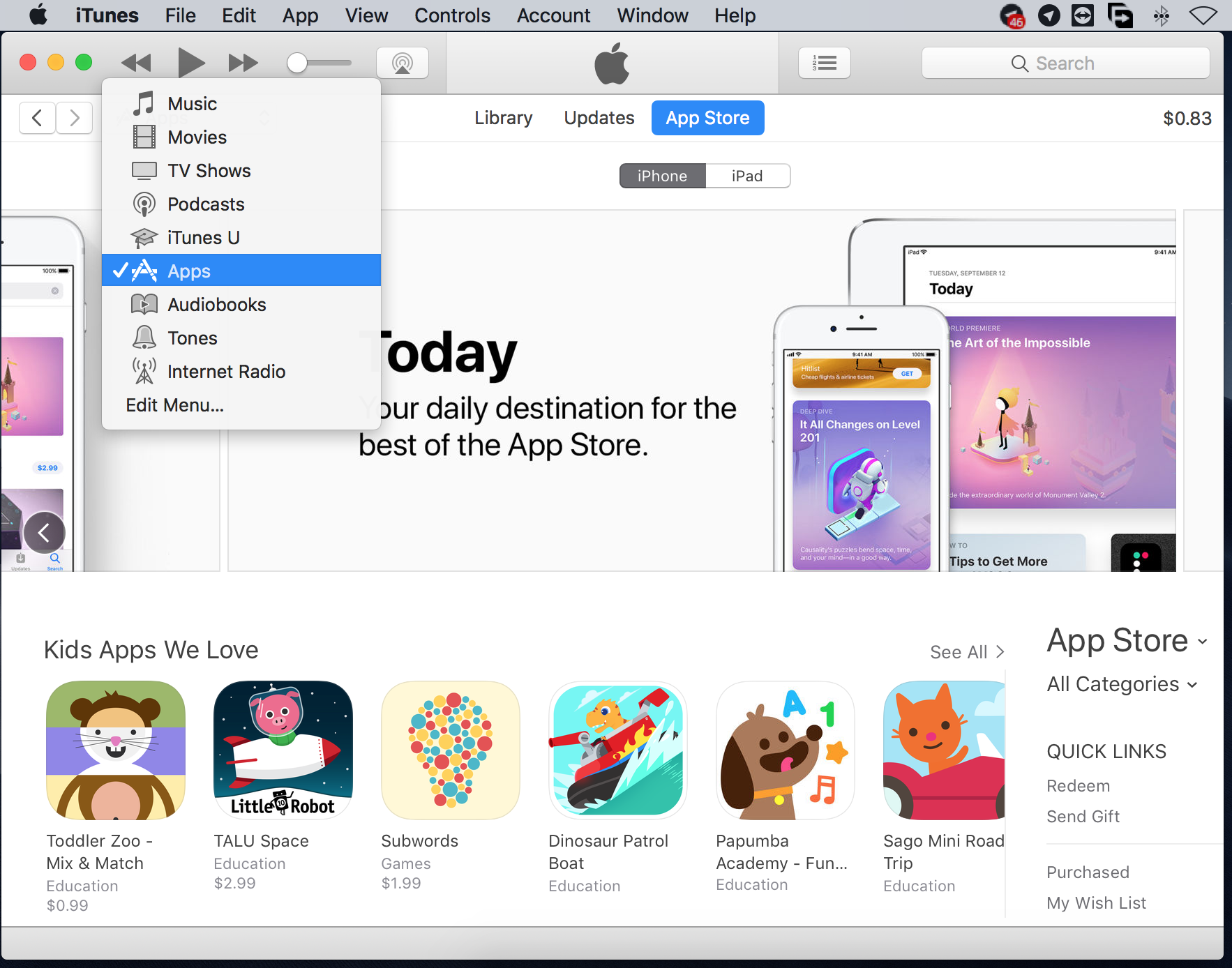Click the screen sharing menu bar icon
The height and width of the screenshot is (968, 1232).
click(x=1120, y=15)
